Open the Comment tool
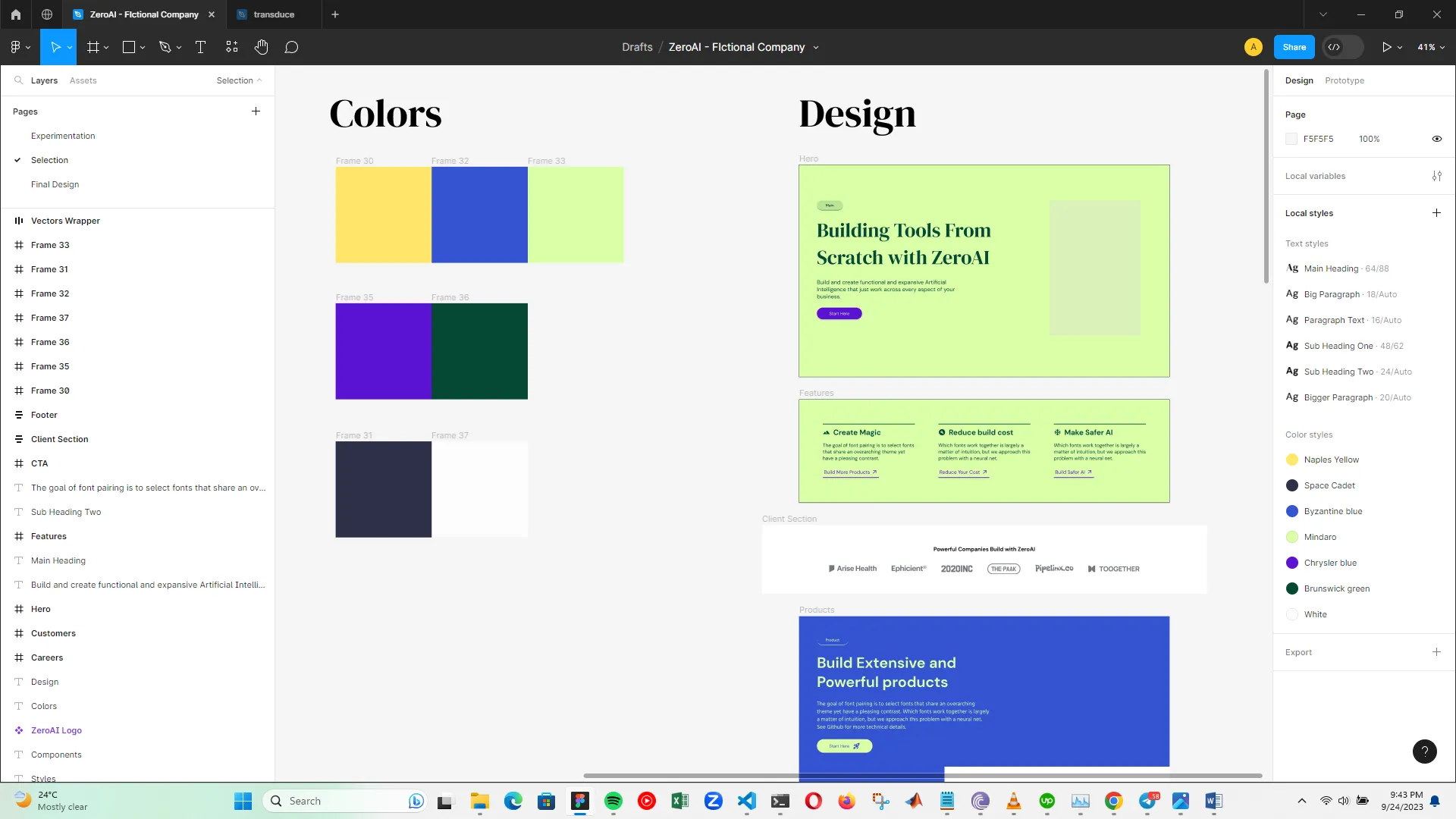 click(x=291, y=47)
